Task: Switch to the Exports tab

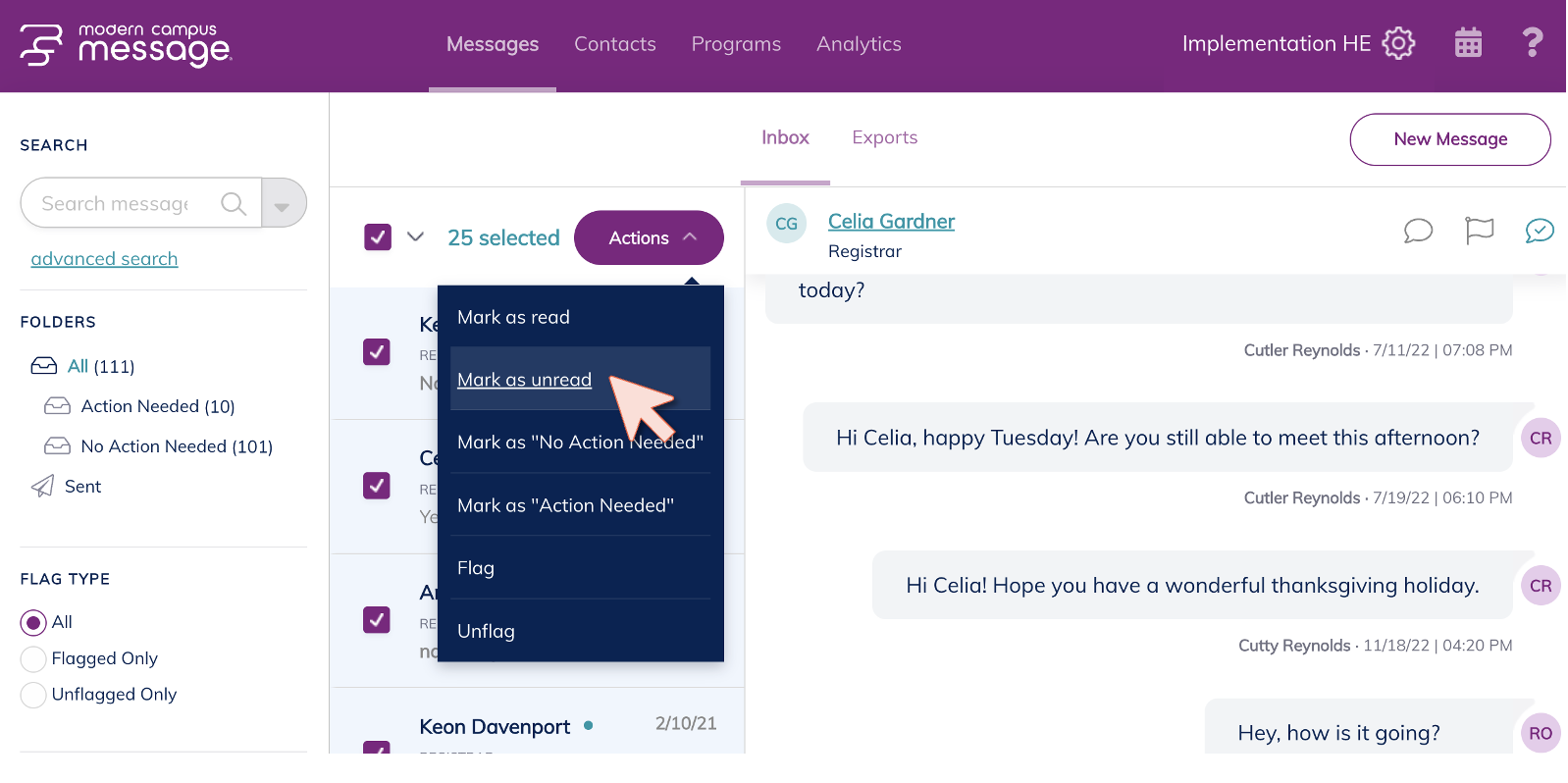Action: point(884,138)
